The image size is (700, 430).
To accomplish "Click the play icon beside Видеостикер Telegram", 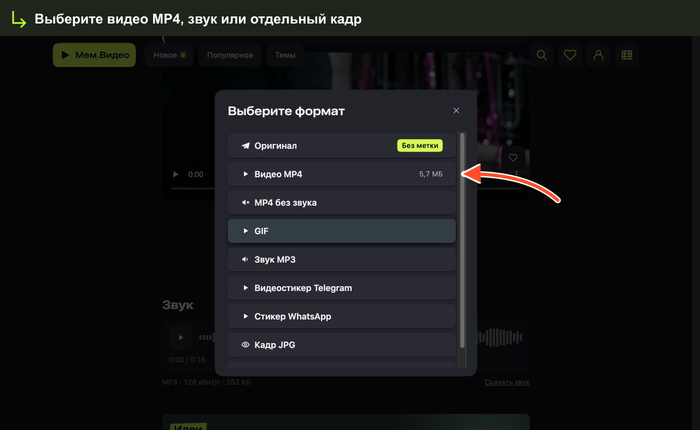I will pyautogui.click(x=245, y=288).
